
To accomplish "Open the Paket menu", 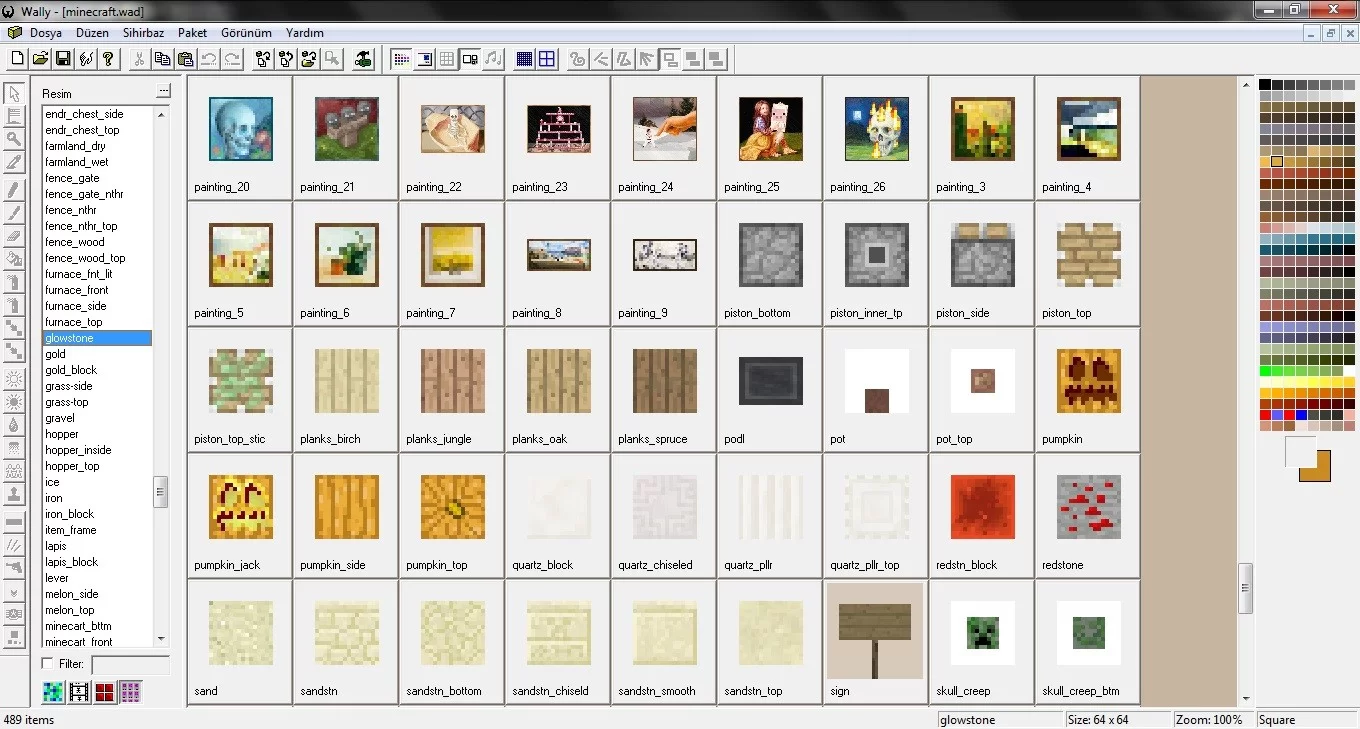I will tap(192, 33).
